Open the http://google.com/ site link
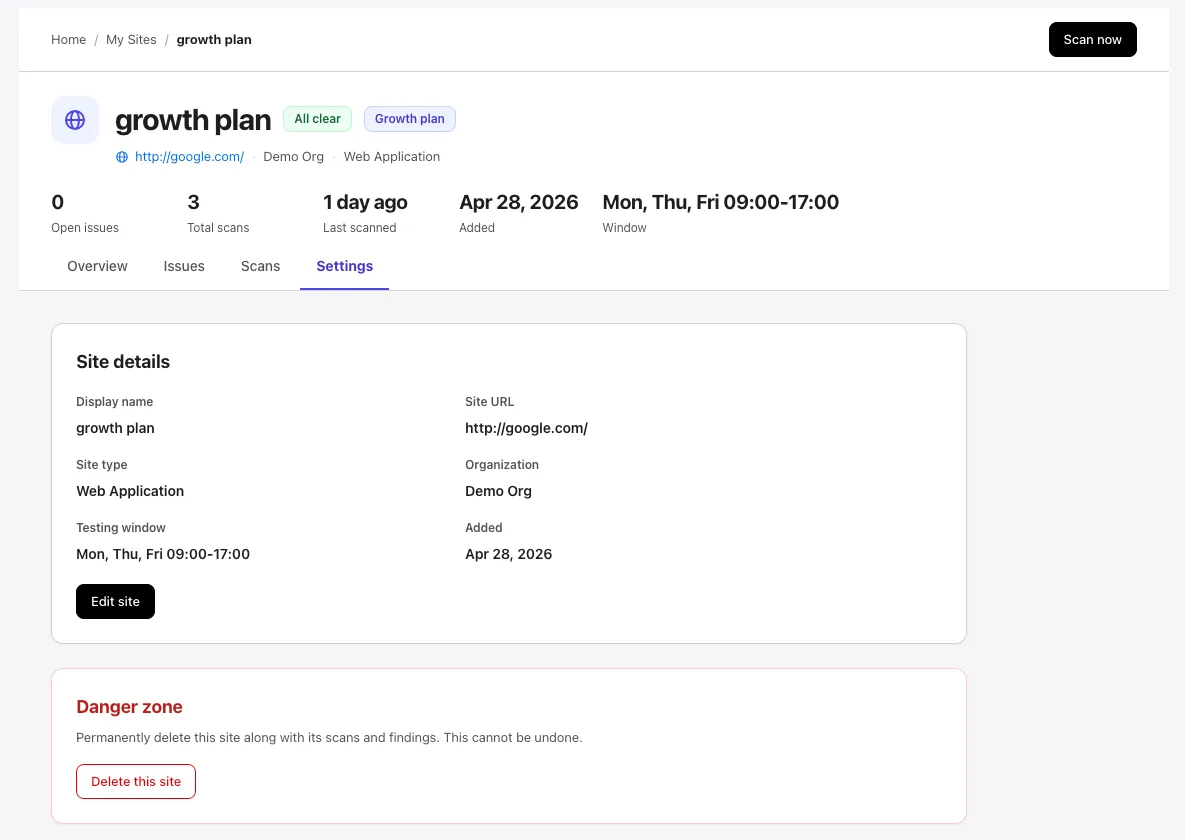1185x840 pixels. tap(189, 157)
